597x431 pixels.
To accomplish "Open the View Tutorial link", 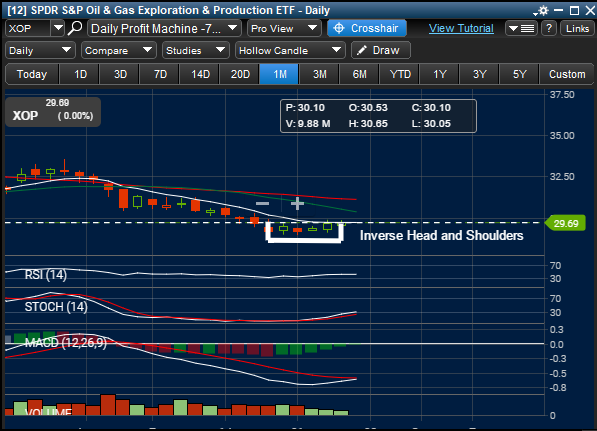I will 461,29.
